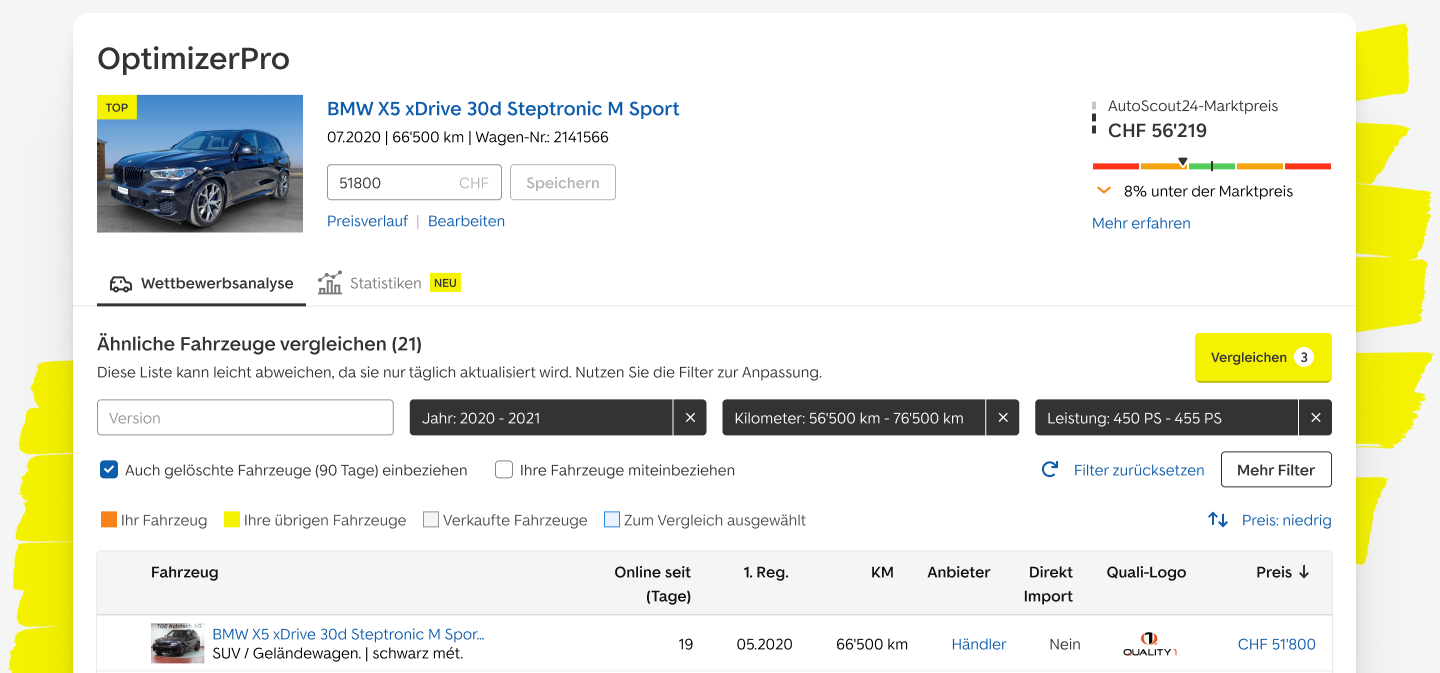Click the CHF 56'219 market price value
This screenshot has width=1440, height=673.
tap(1157, 130)
